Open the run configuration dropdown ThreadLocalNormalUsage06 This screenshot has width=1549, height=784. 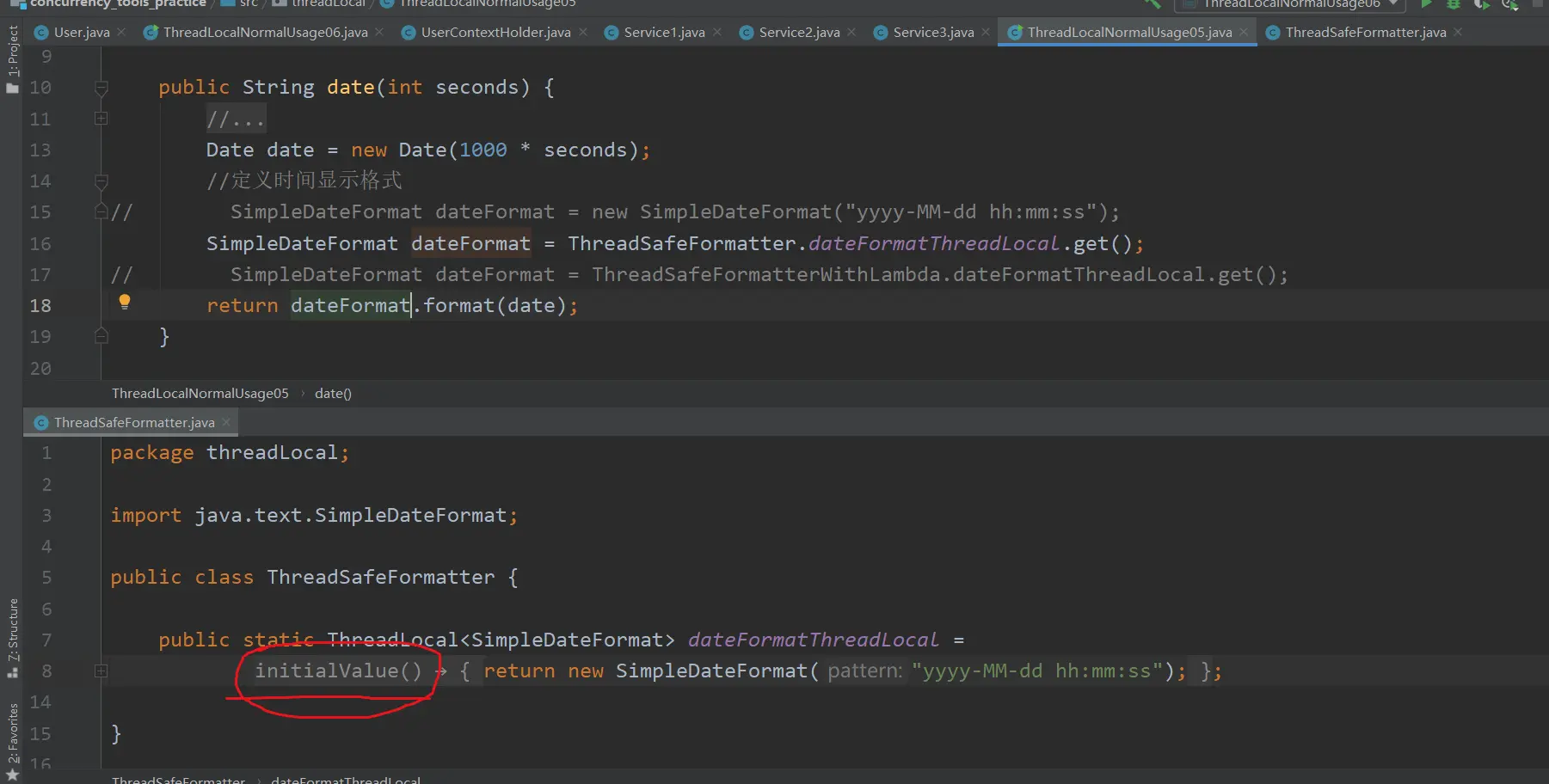point(1290,4)
